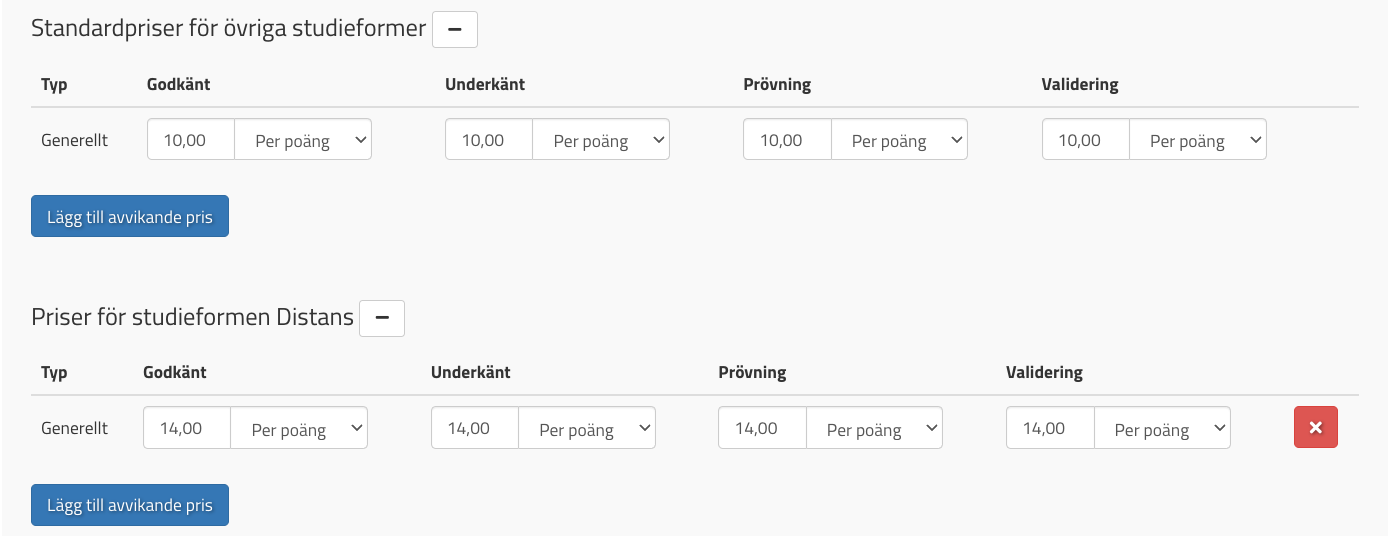Open Underkänt unit dropdown in Distans row
1399x536 pixels.
(587, 428)
